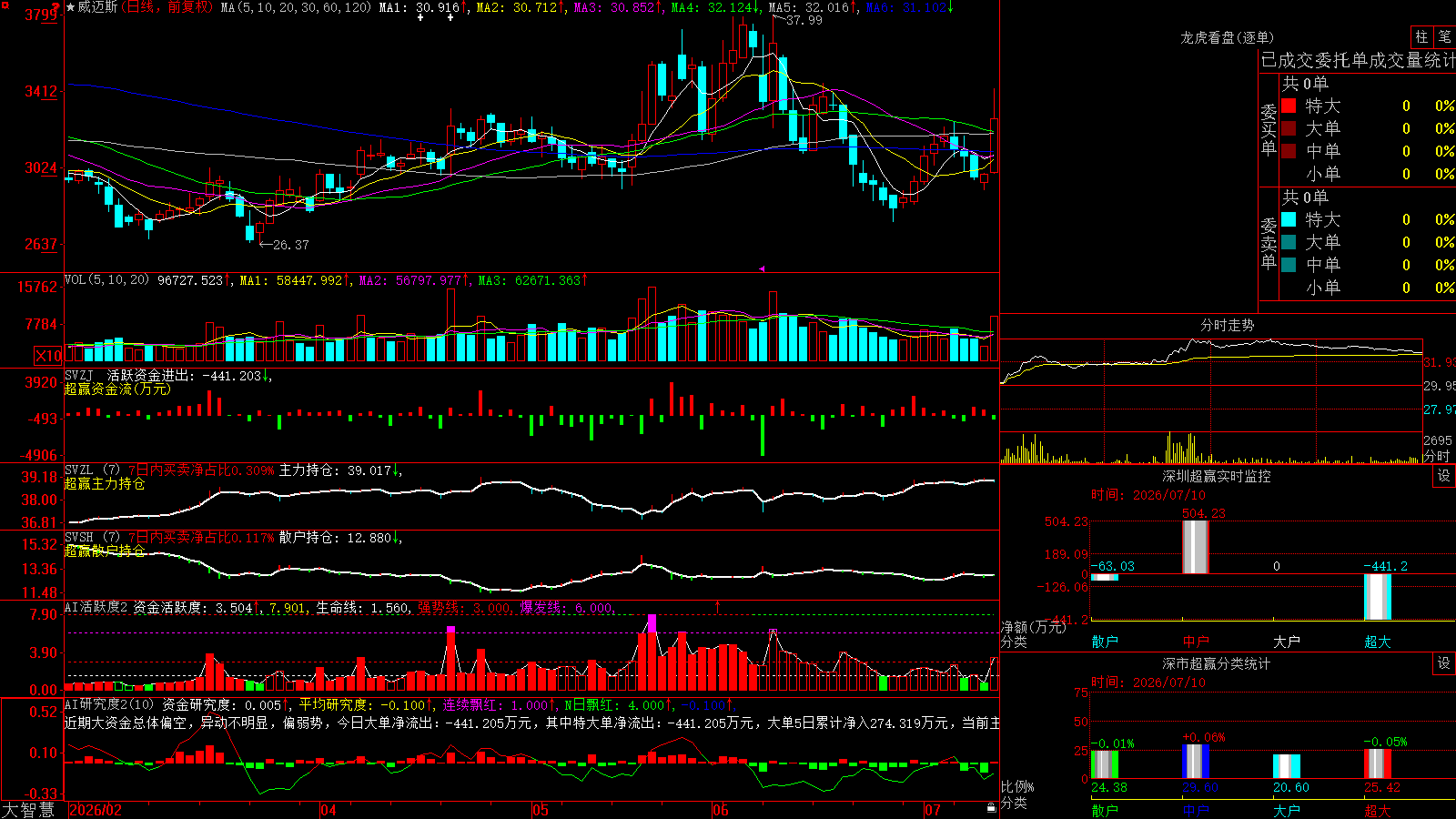Click the 37.99 high price annotation
Screen dimensions: 1456x819
click(804, 20)
